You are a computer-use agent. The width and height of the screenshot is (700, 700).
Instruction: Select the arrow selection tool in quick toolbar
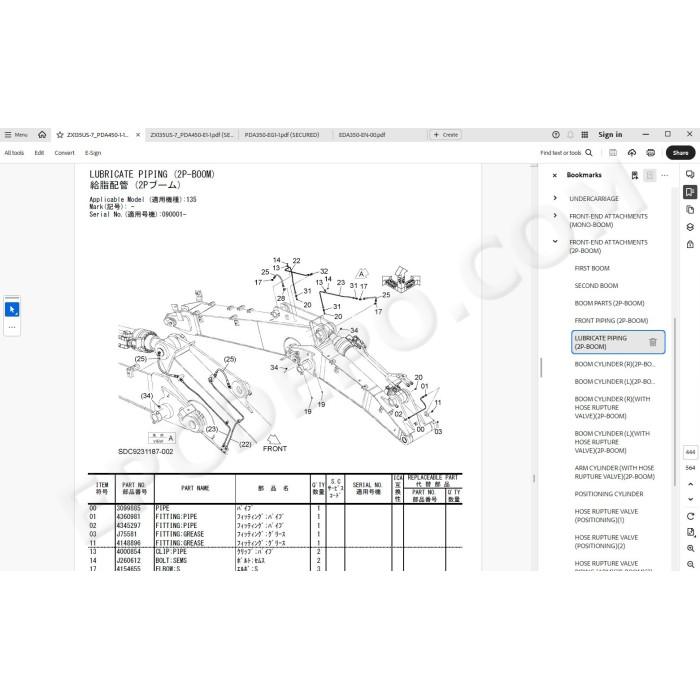coord(12,309)
